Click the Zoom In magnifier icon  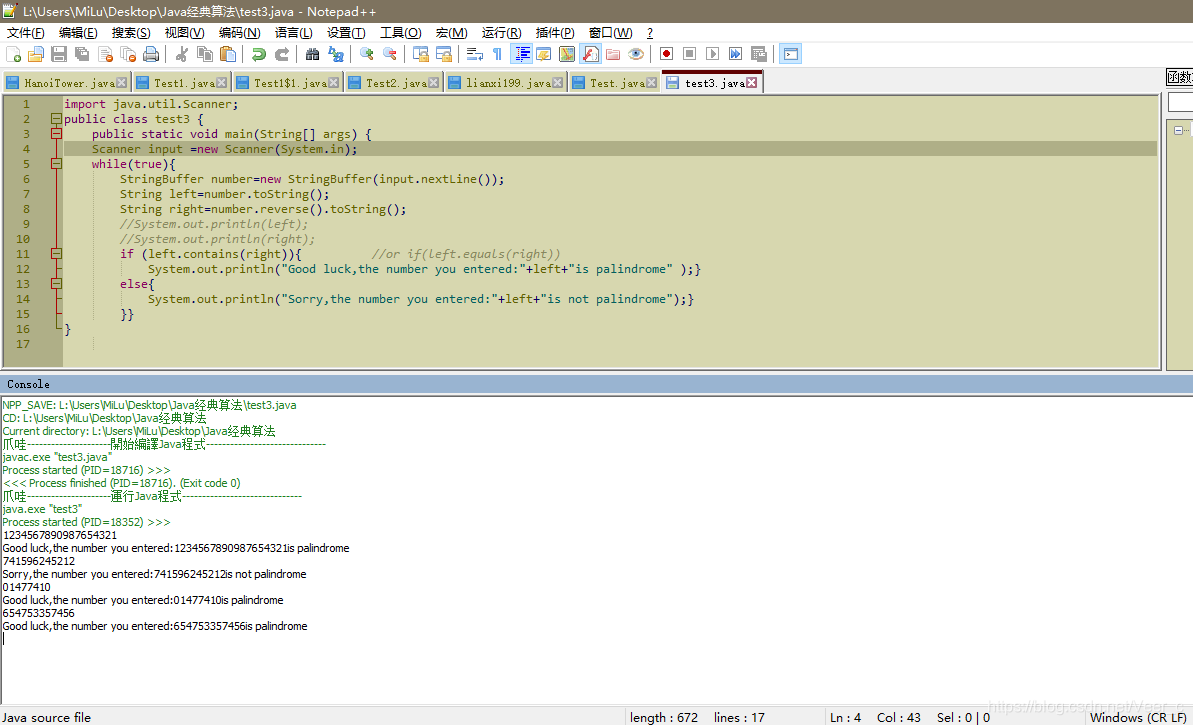[x=367, y=54]
